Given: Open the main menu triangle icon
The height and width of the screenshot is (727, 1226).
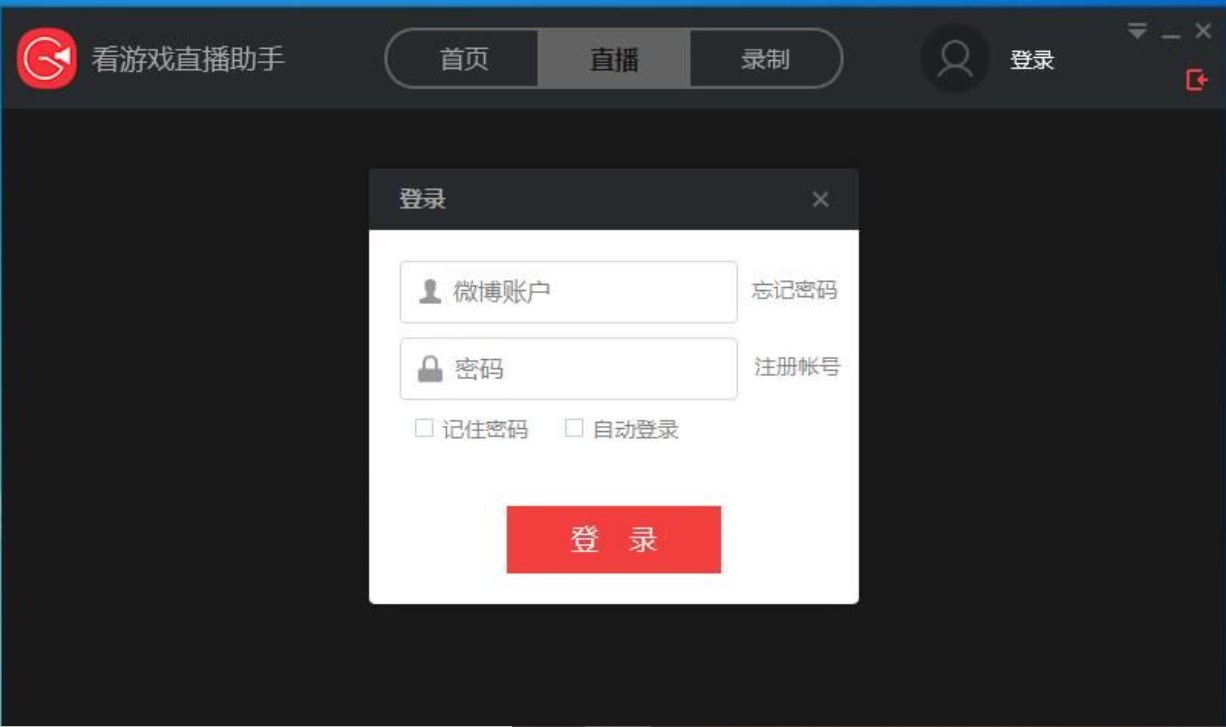Looking at the screenshot, I should click(1137, 31).
